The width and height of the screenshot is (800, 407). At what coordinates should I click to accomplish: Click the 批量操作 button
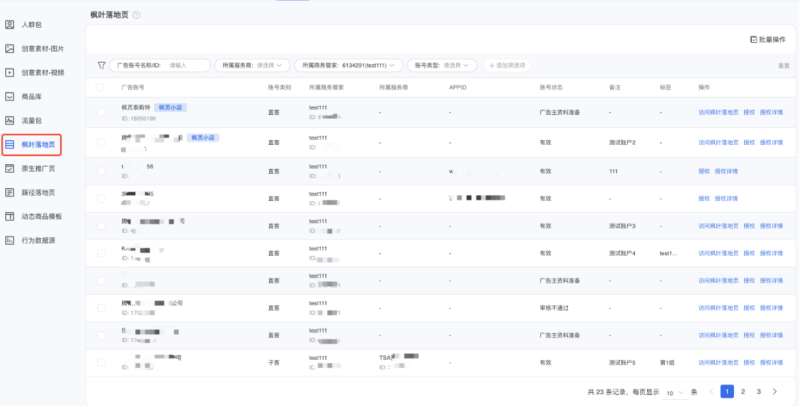coord(767,39)
